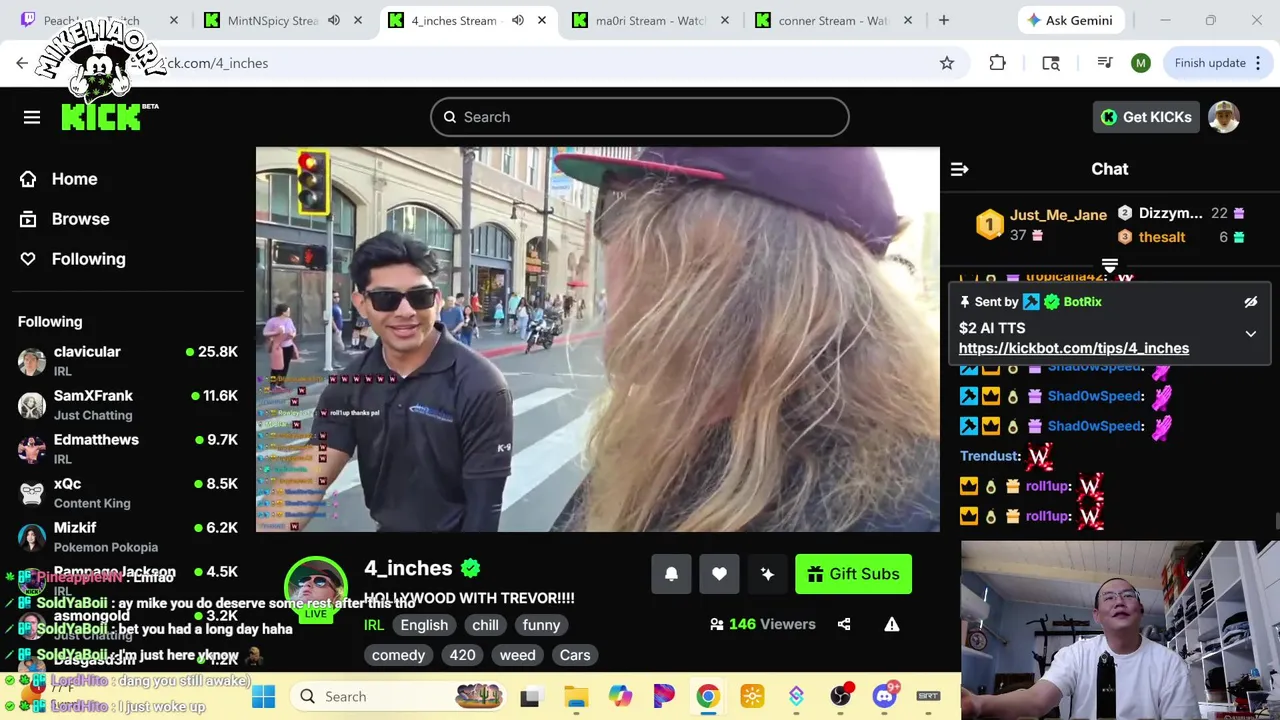Go to Home in Kick sidebar

coord(59,179)
